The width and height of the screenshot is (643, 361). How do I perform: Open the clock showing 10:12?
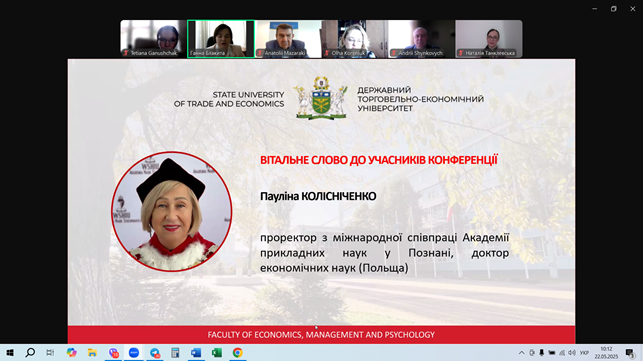606,353
